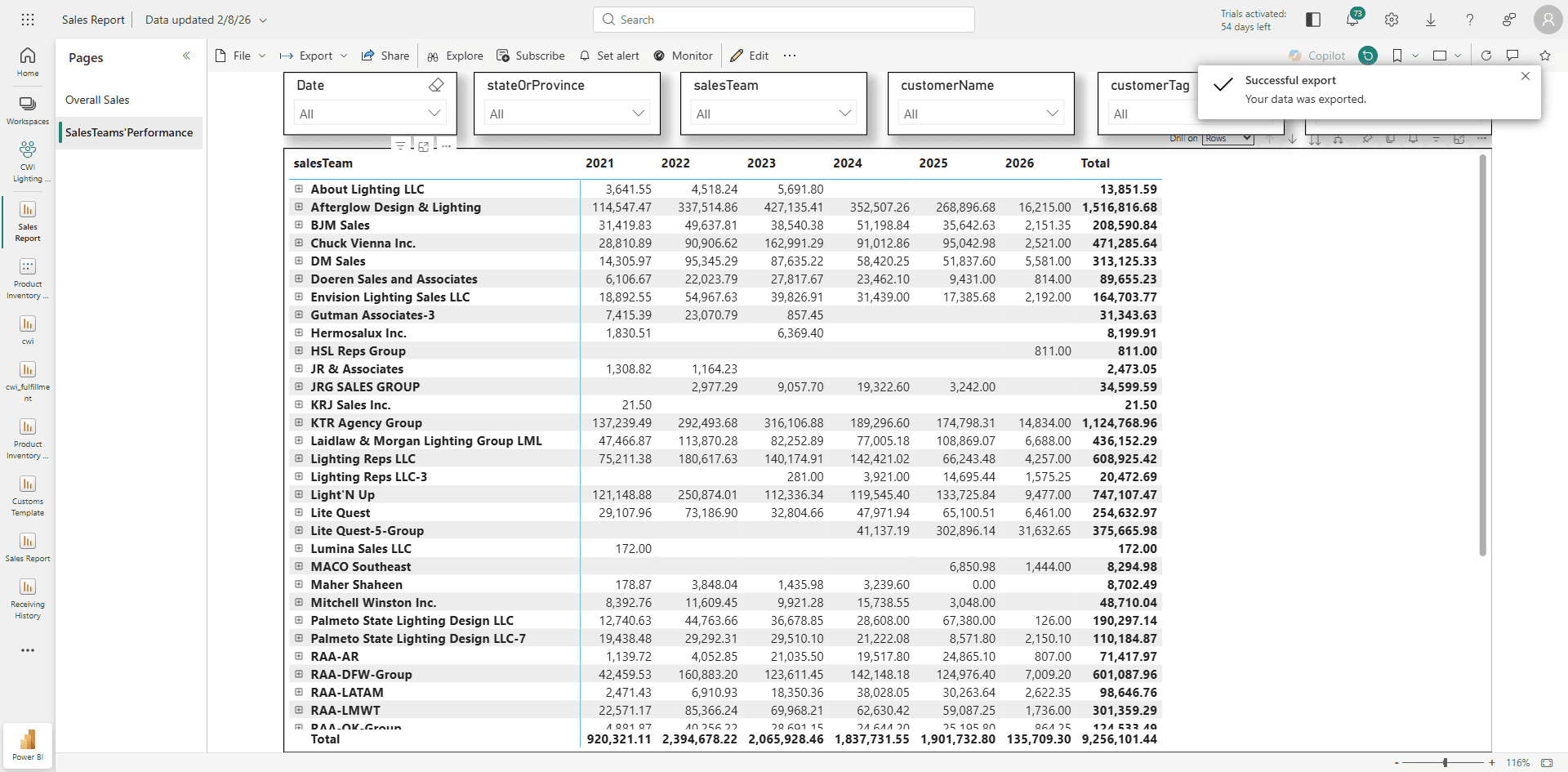Click the Share button
Screen dimensions: 1568x772
coord(385,56)
